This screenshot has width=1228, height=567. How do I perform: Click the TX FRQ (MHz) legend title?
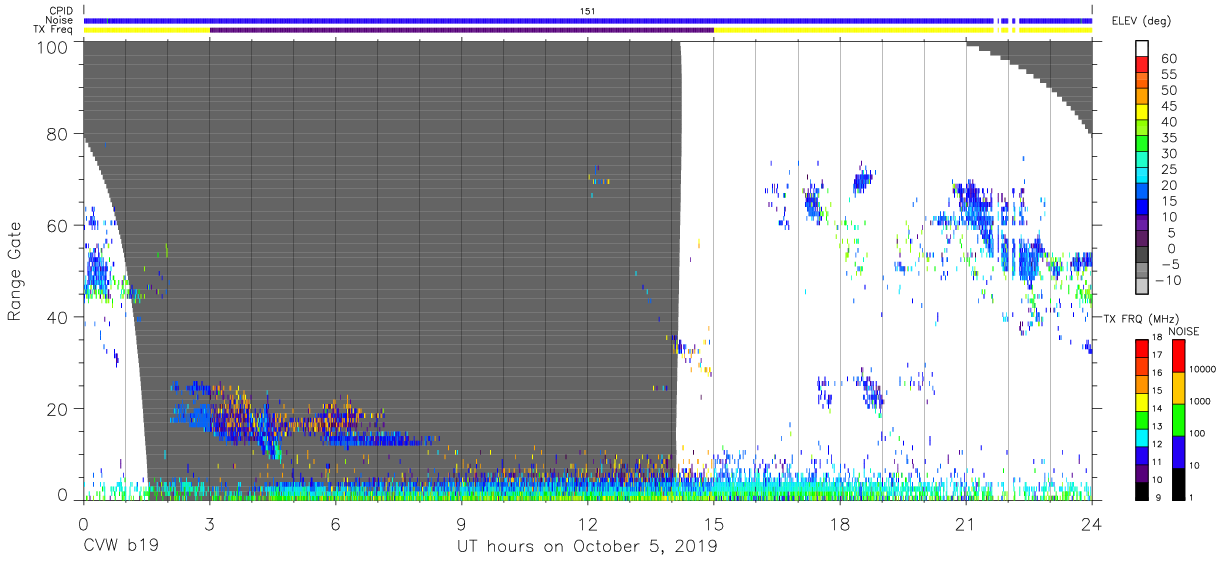[1140, 318]
